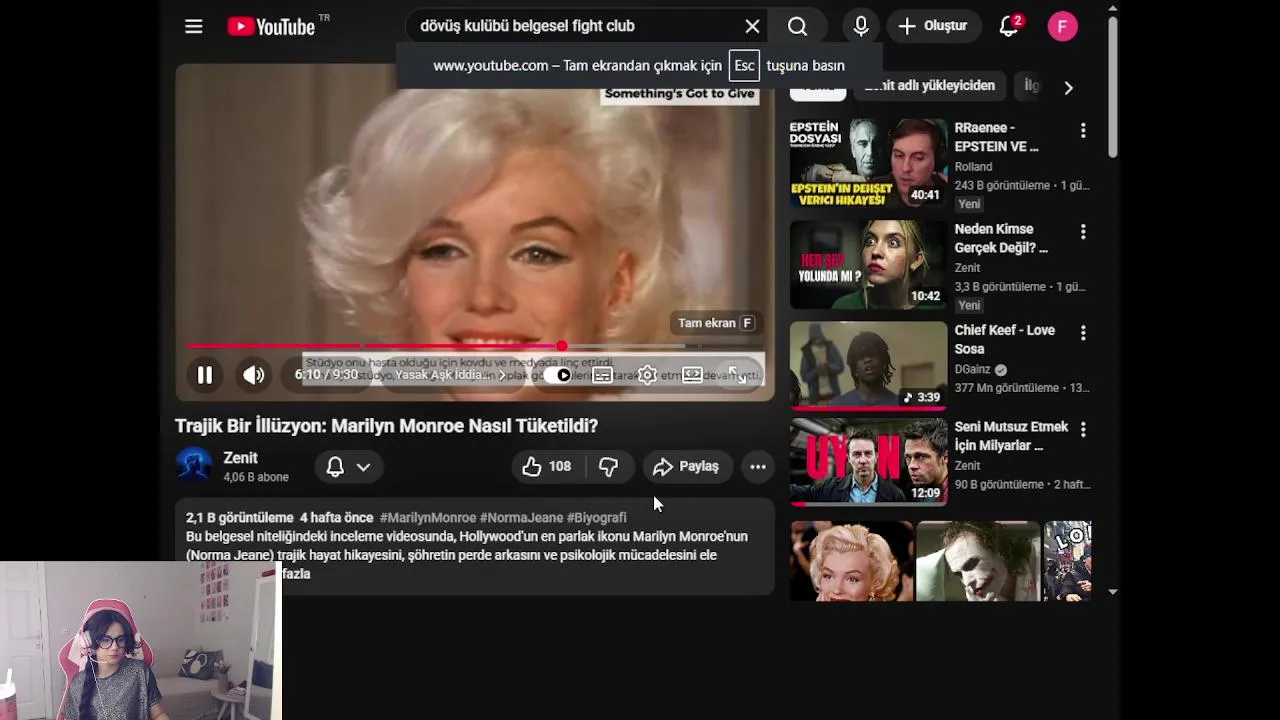Switch to theater mode icon

(692, 375)
